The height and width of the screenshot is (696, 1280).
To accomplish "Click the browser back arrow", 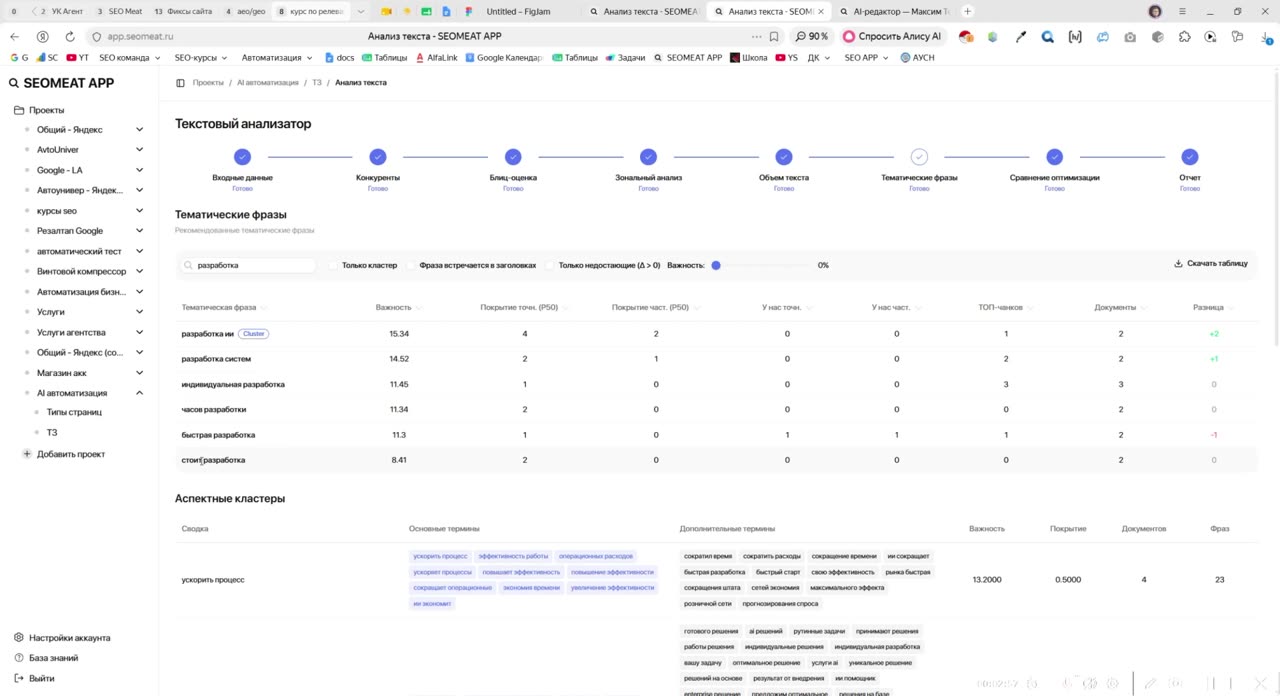I will point(14,36).
